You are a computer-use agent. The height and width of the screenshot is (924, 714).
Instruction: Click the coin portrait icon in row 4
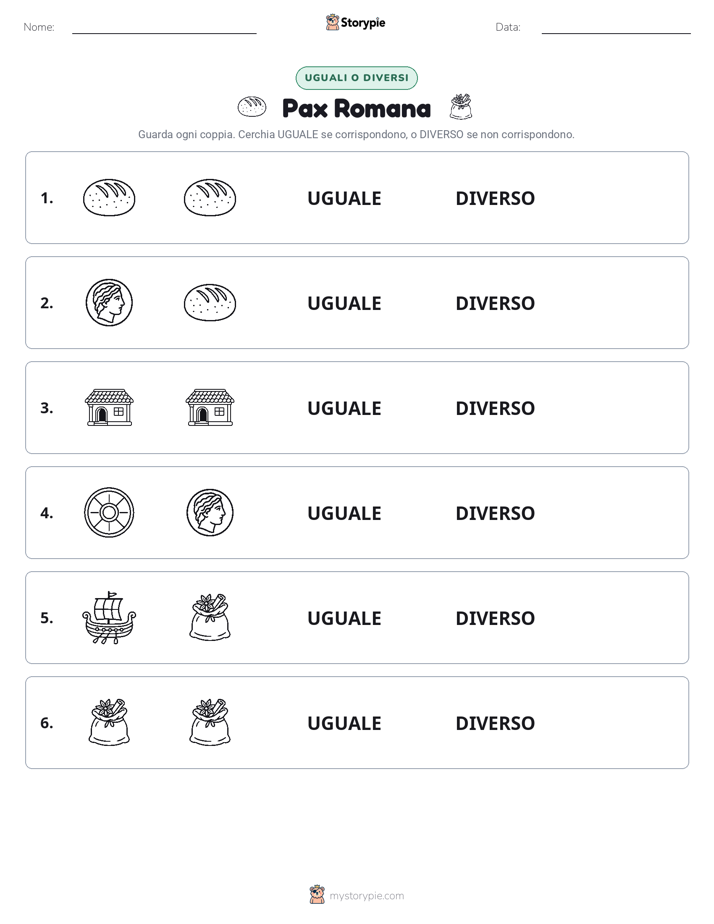[210, 513]
